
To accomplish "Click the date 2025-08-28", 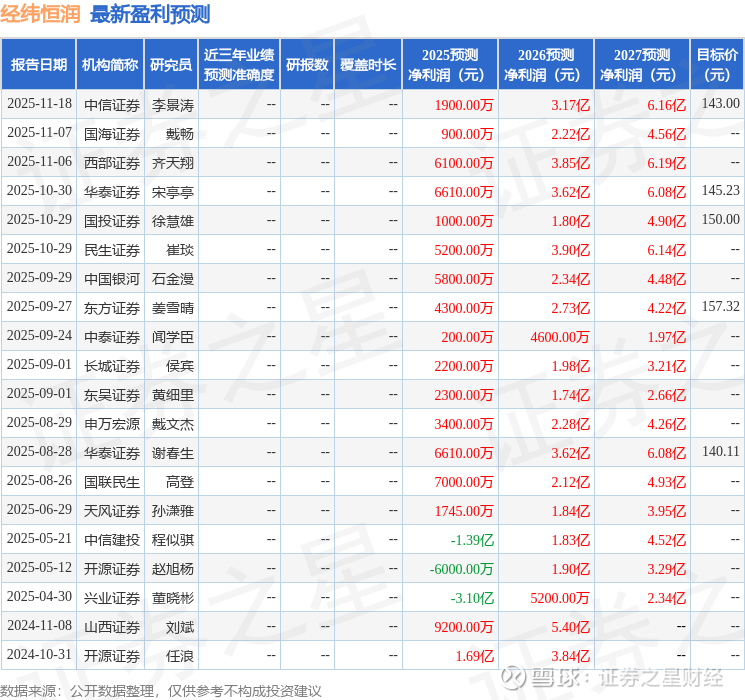I will point(39,451).
